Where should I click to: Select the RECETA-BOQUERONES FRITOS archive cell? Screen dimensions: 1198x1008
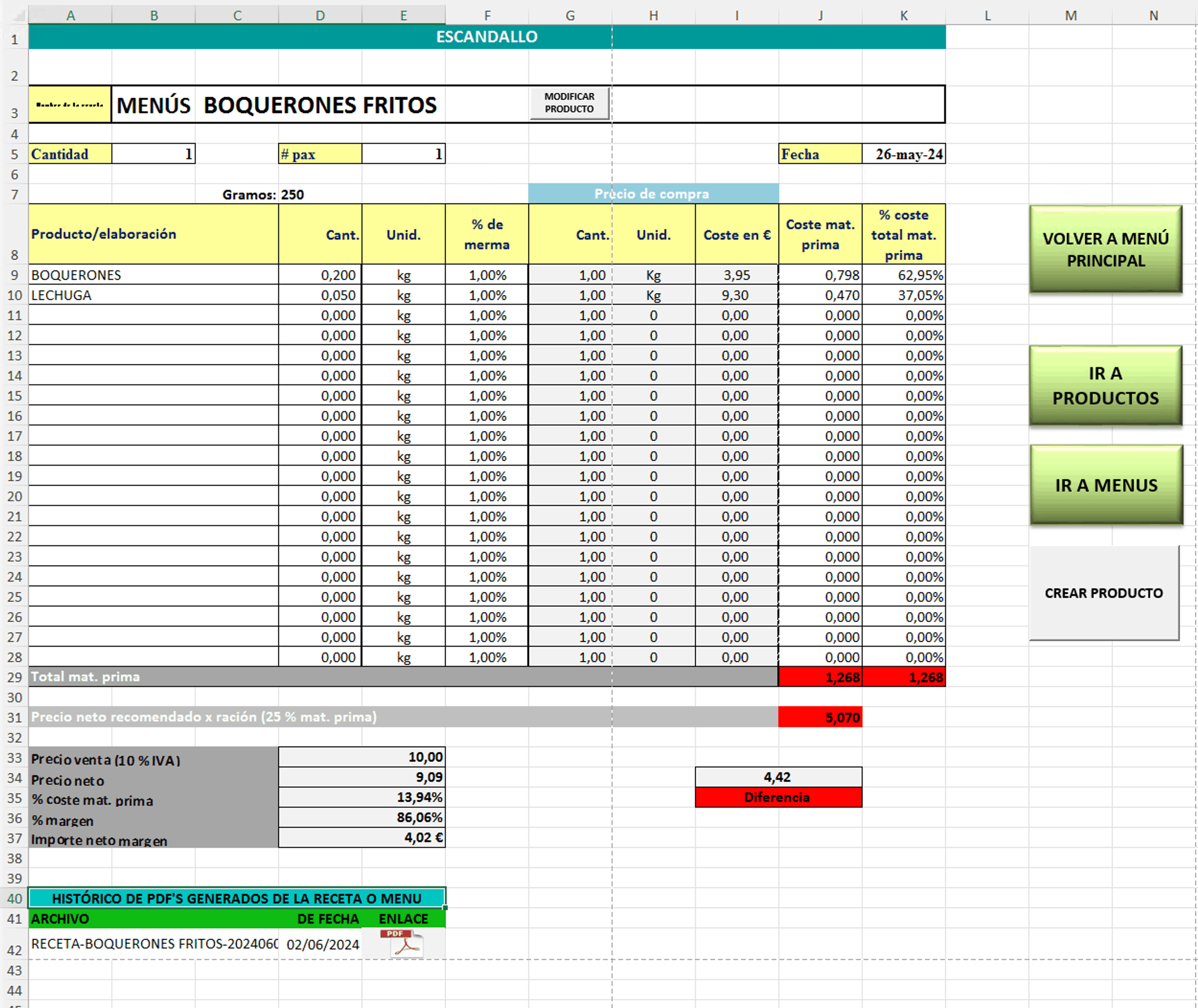153,944
